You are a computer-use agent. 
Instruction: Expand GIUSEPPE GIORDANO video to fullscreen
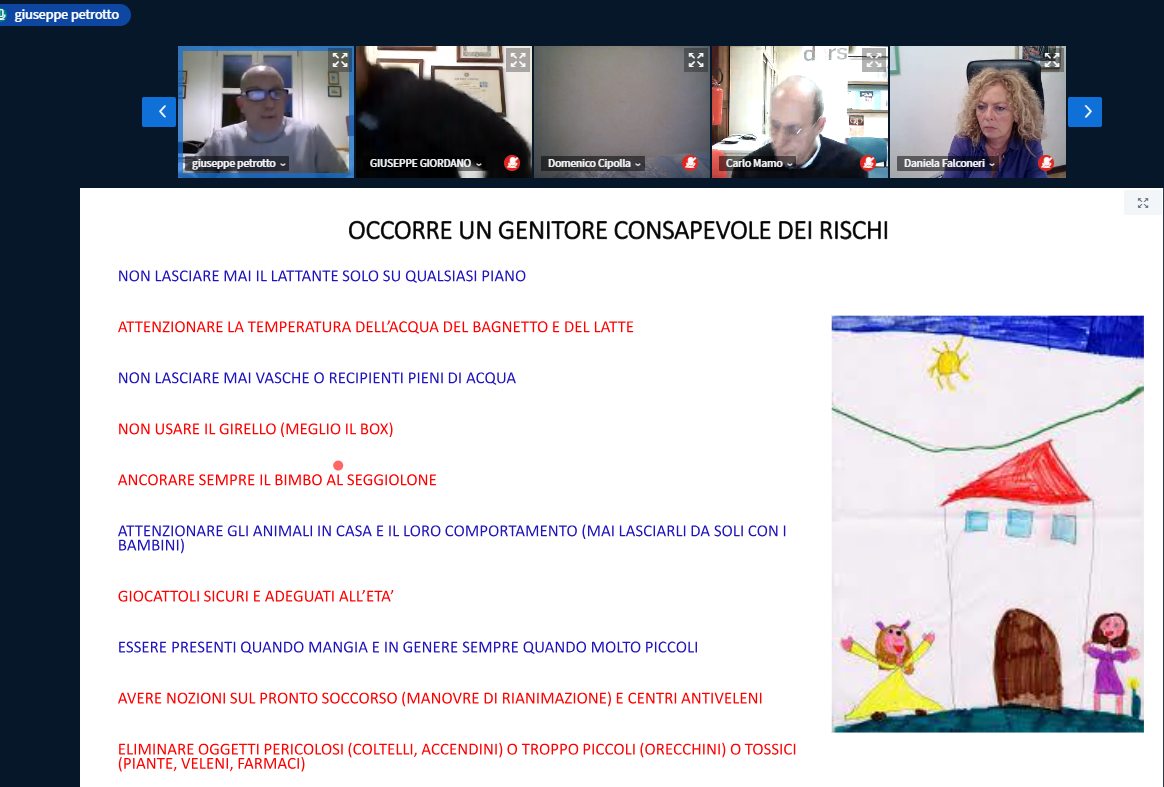[517, 60]
